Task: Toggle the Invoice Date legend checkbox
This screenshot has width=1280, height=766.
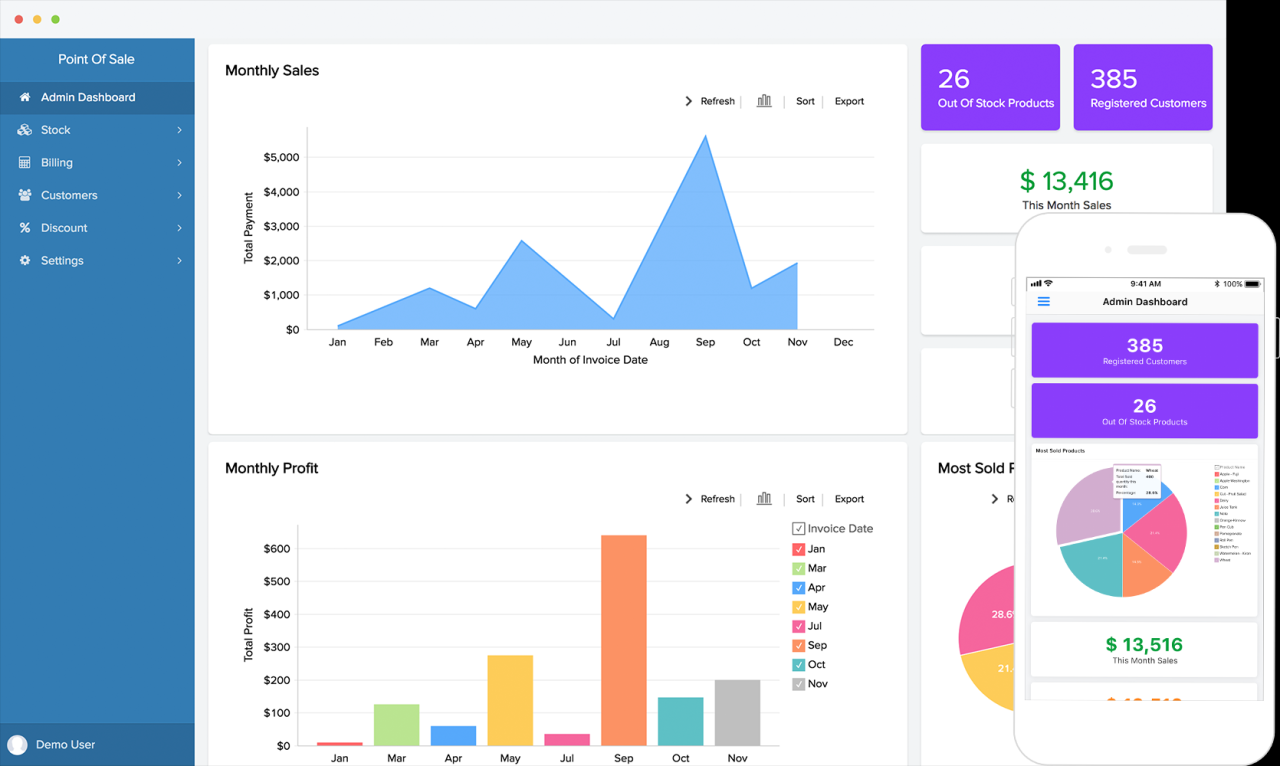Action: coord(798,529)
